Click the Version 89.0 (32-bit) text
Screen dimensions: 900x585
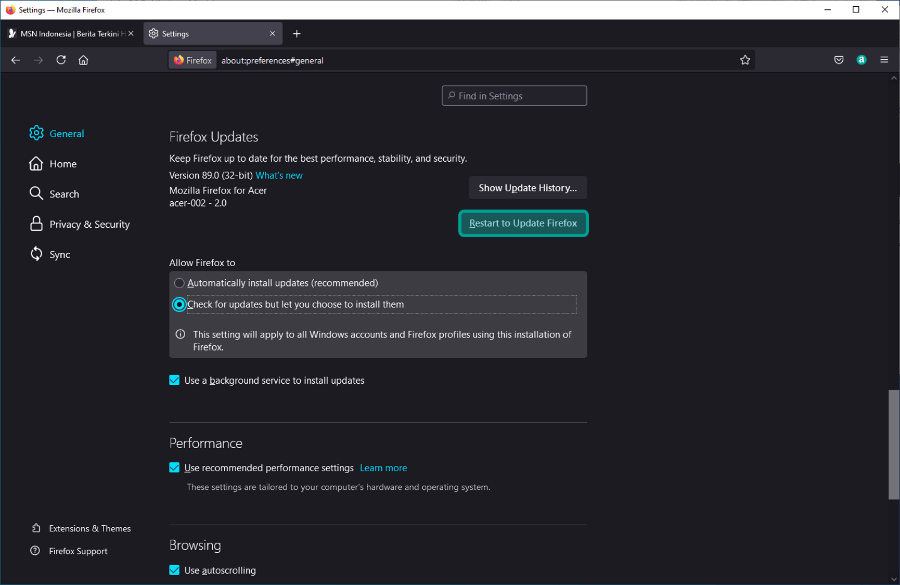[x=211, y=175]
